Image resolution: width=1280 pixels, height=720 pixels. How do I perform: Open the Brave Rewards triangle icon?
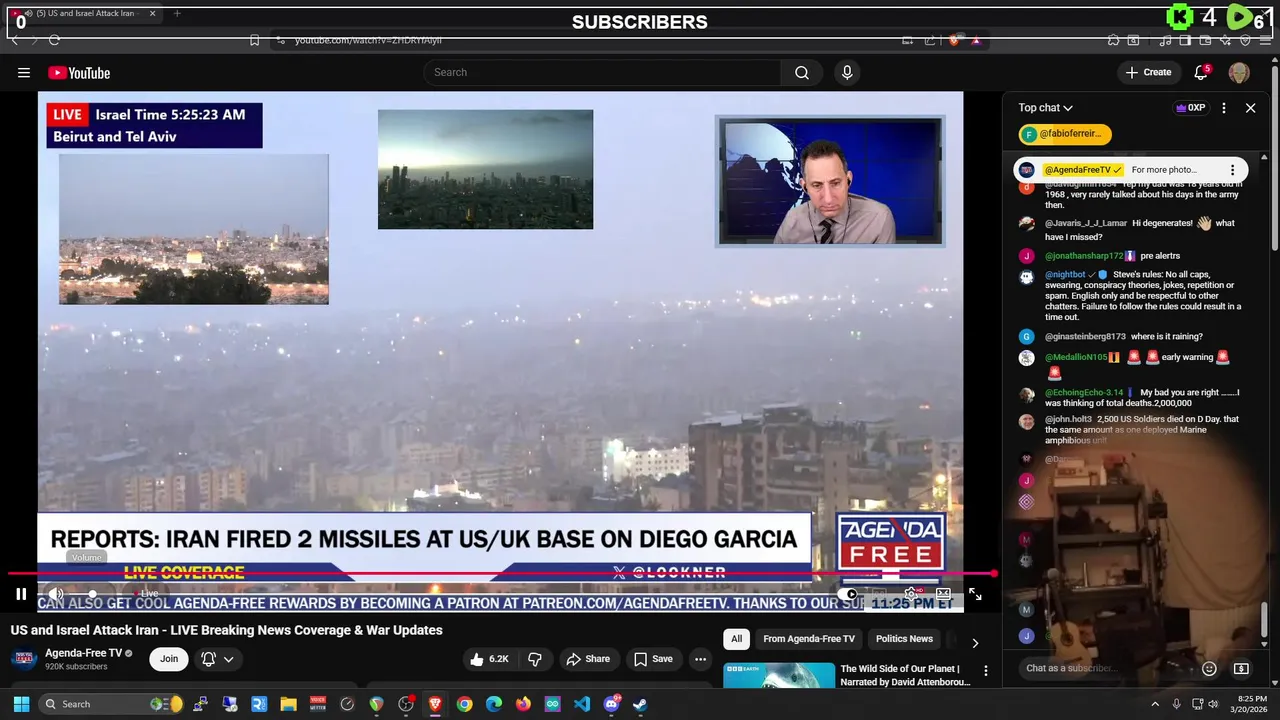[975, 40]
